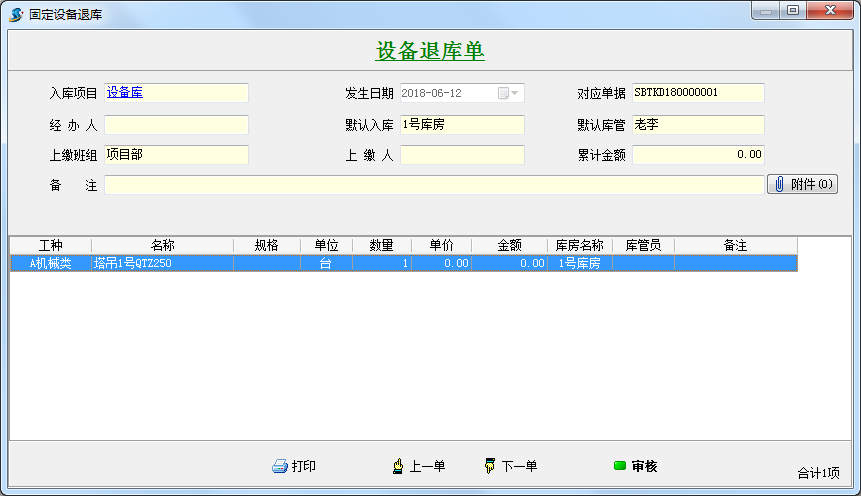Image resolution: width=861 pixels, height=496 pixels.
Task: Click the 上缴班组 field showing 项目部
Action: coord(176,155)
